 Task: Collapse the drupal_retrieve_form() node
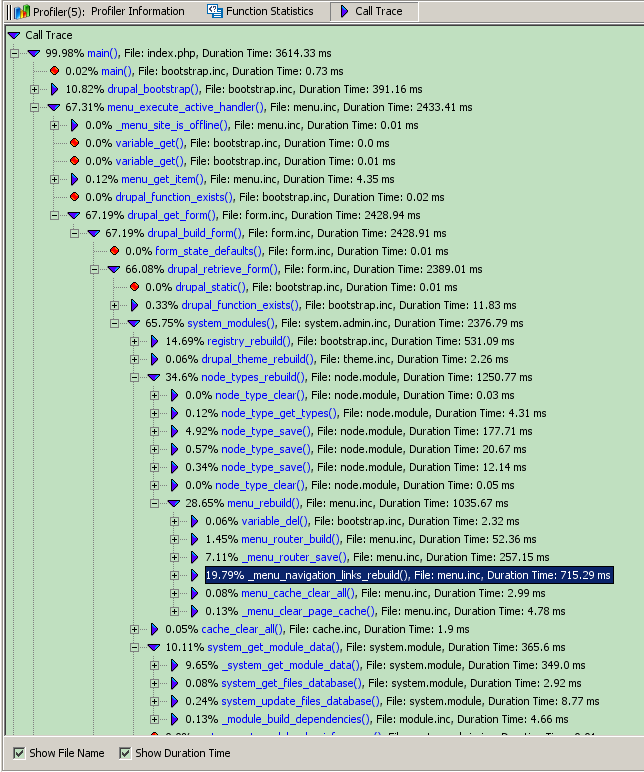[x=95, y=269]
